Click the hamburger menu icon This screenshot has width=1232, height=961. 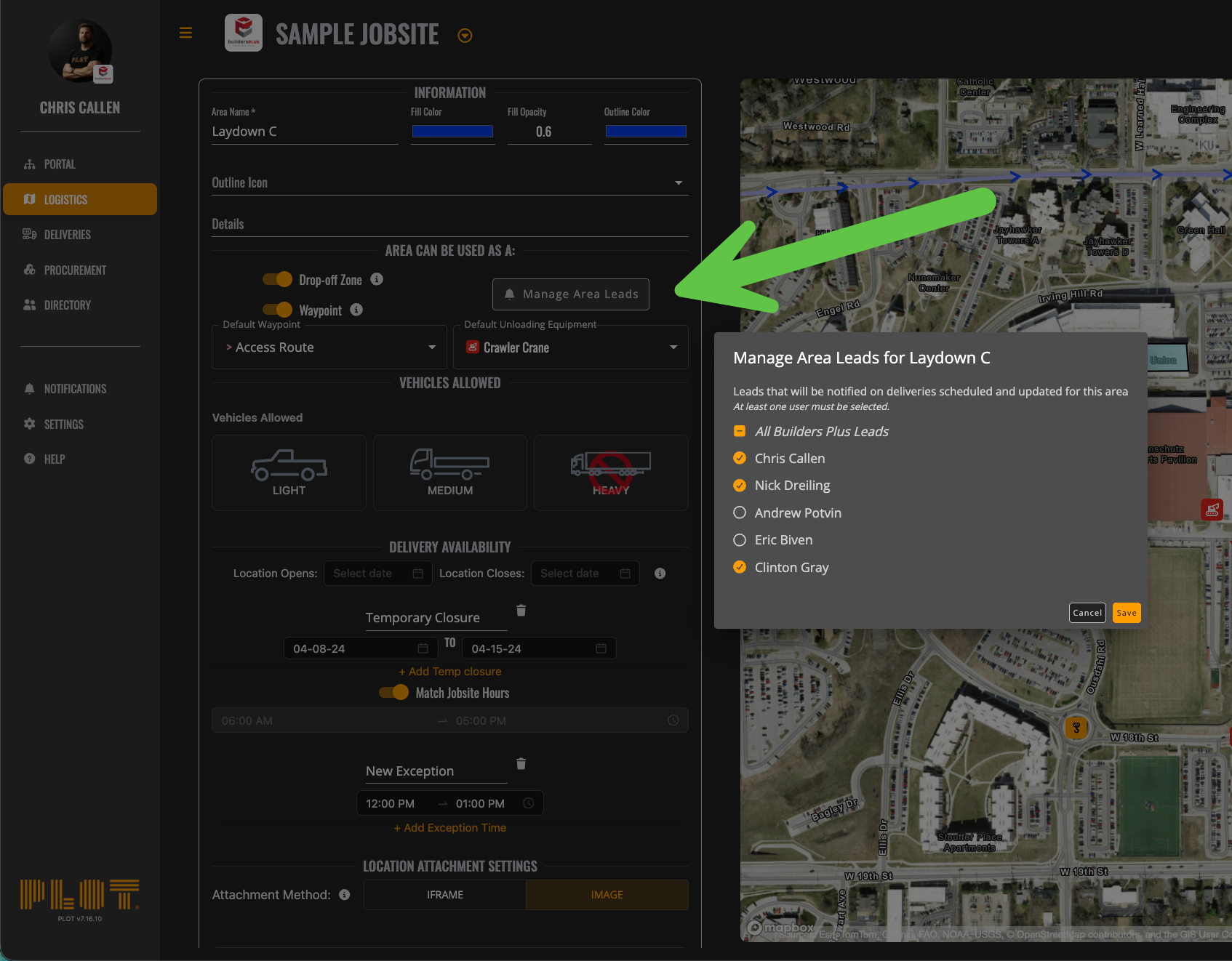[185, 33]
